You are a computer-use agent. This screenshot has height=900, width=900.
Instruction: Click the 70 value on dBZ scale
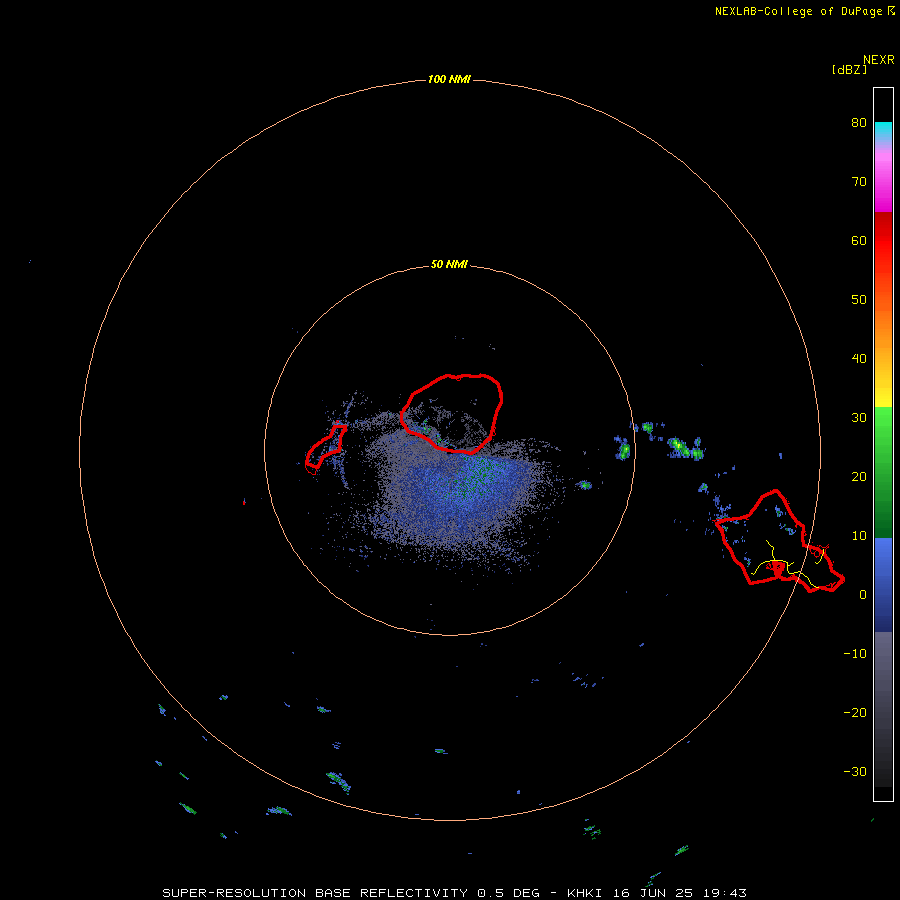click(859, 181)
